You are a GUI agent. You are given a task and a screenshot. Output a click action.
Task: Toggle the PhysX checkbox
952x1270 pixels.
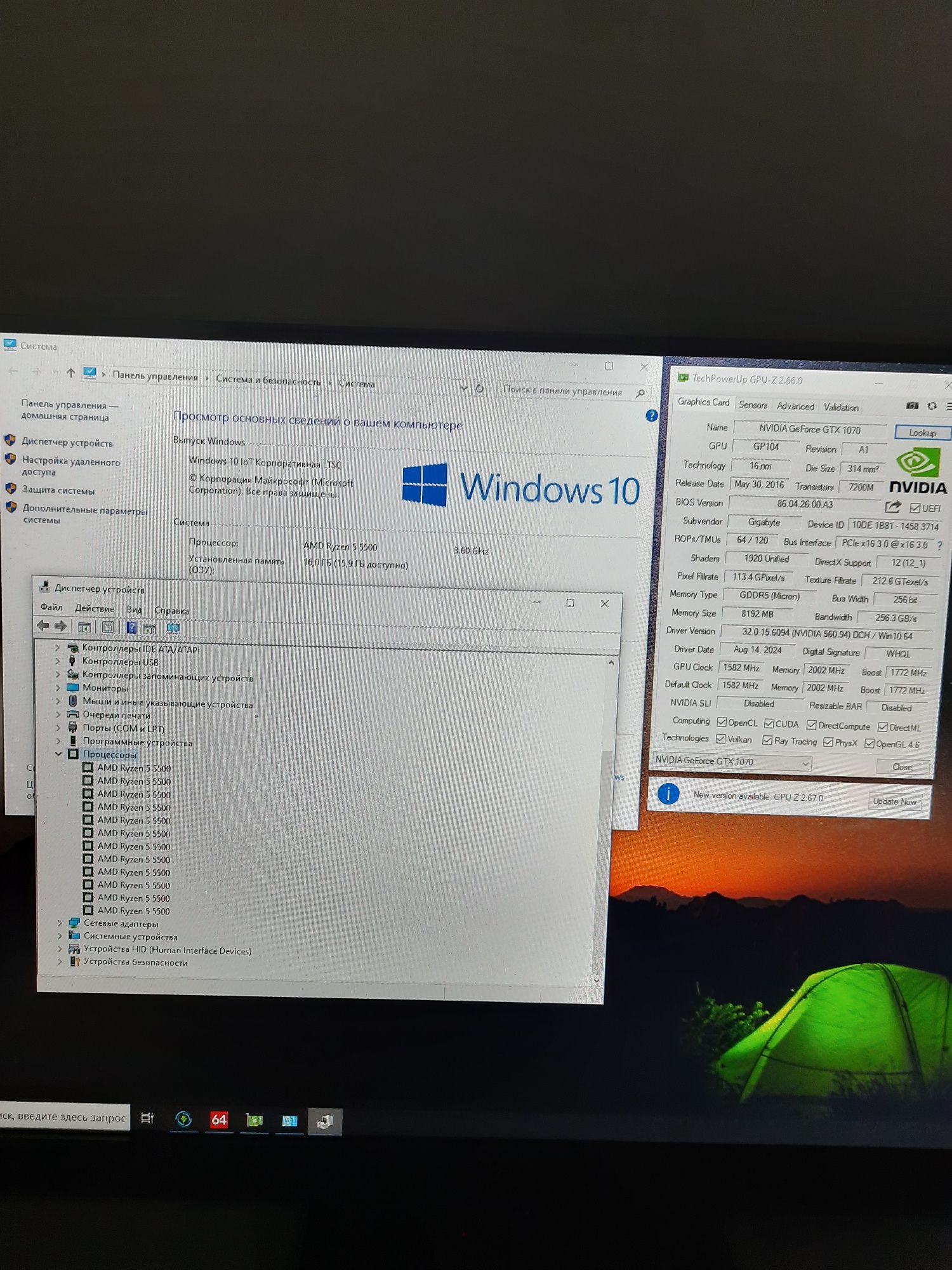pos(828,742)
